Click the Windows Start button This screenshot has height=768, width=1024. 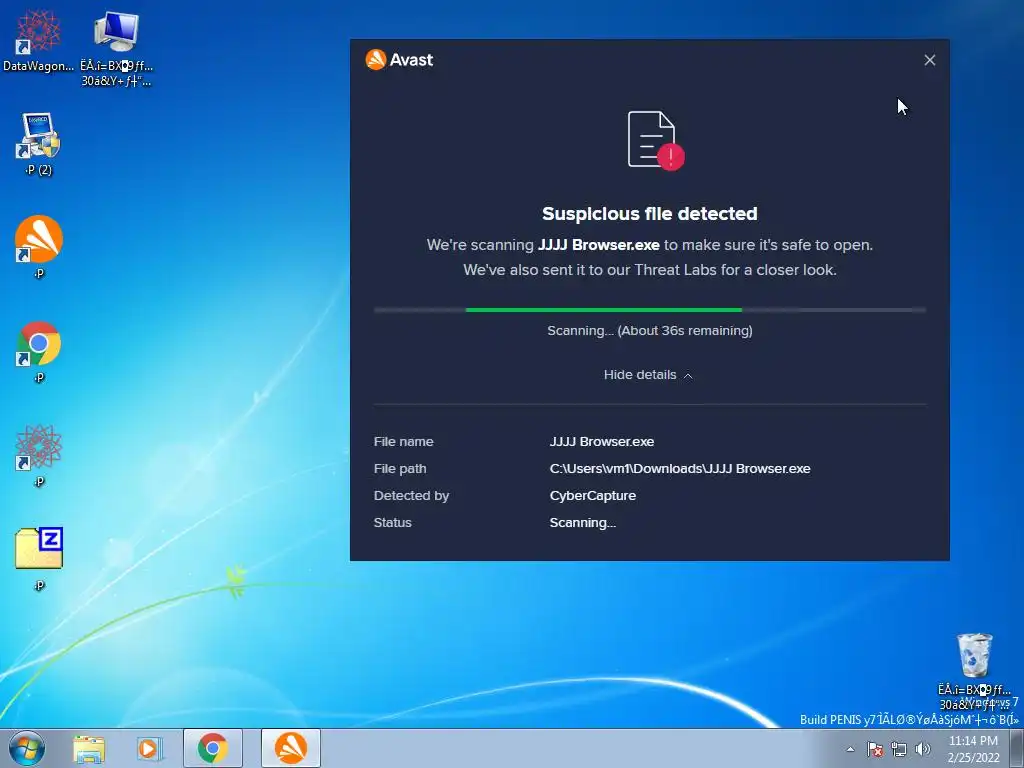[26, 748]
